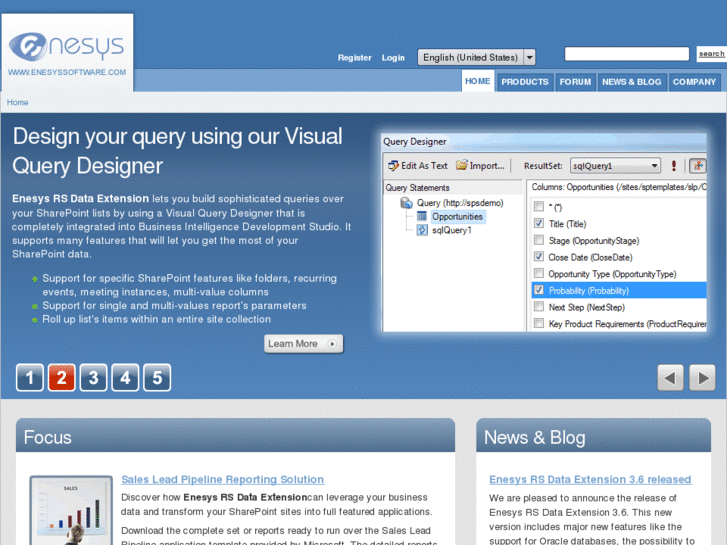Click the previous slide arrow
727x545 pixels.
(x=670, y=378)
